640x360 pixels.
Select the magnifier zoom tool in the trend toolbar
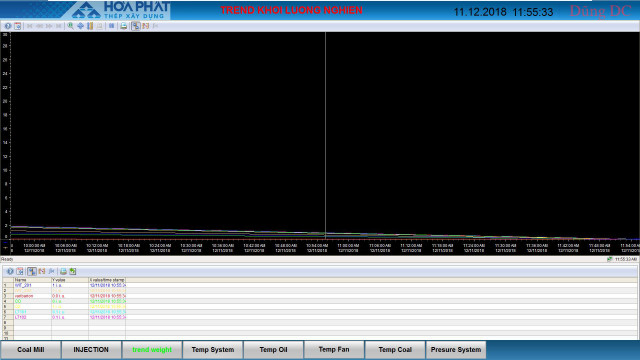click(x=71, y=26)
